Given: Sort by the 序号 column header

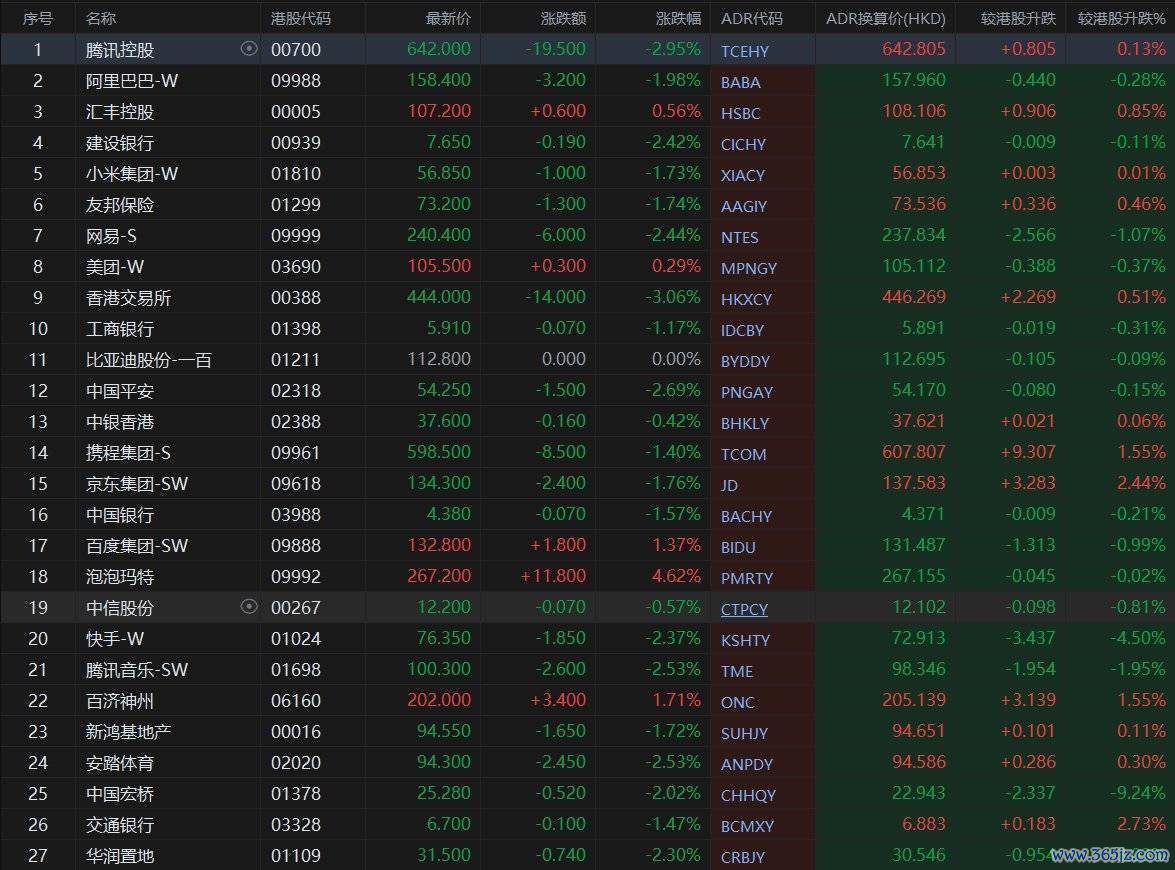Looking at the screenshot, I should [x=37, y=18].
